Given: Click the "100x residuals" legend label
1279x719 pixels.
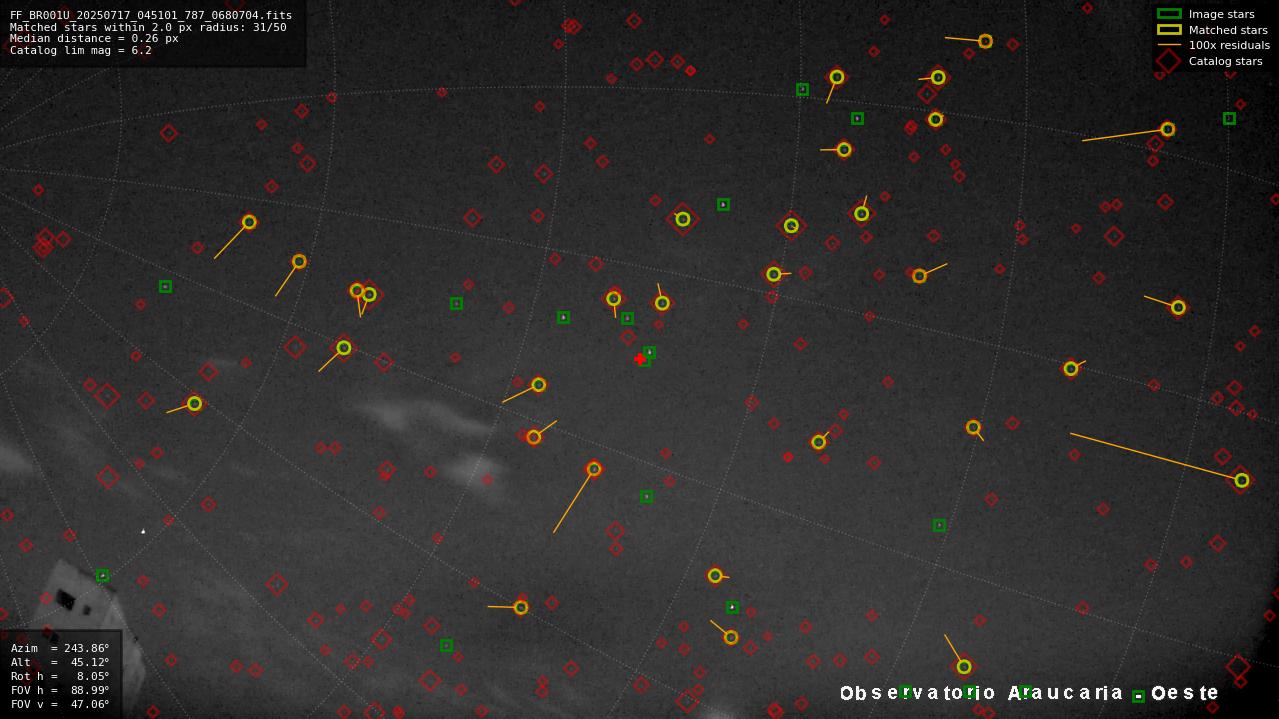Looking at the screenshot, I should 1229,45.
